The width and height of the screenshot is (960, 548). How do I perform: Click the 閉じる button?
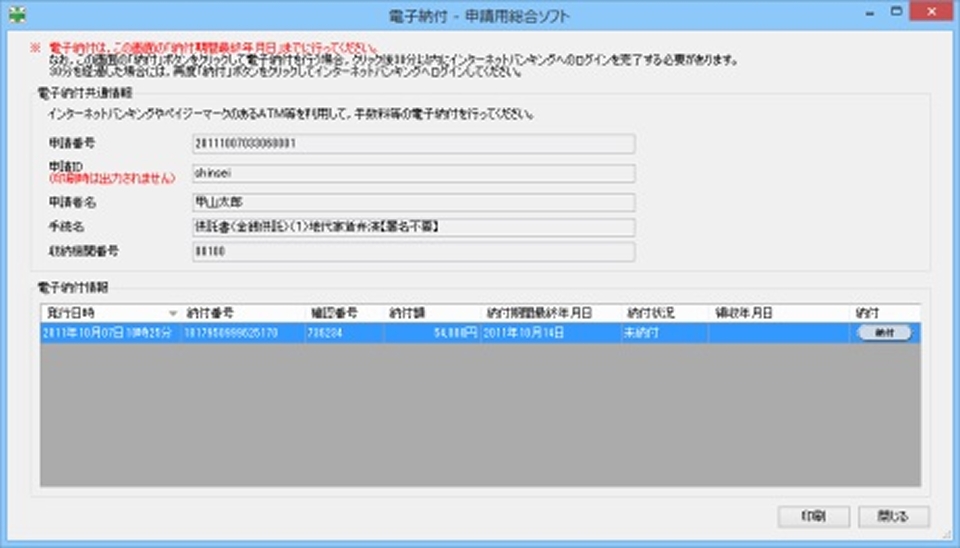pos(894,516)
